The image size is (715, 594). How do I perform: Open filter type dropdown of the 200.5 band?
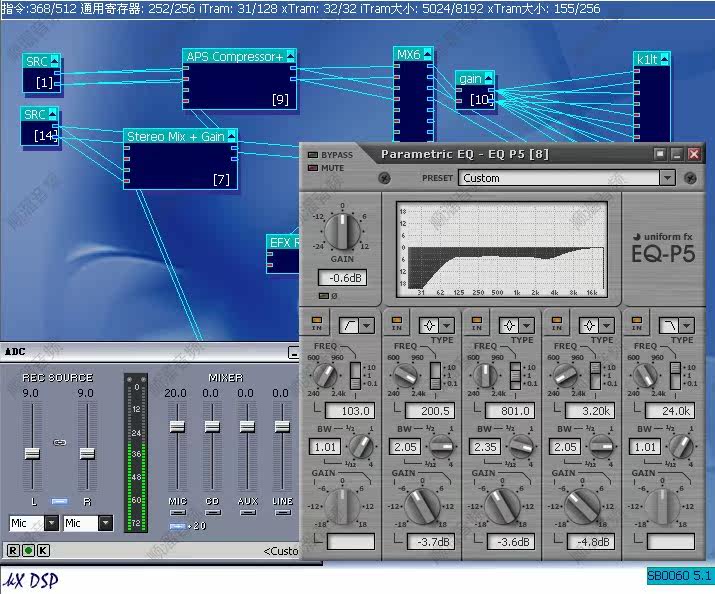(x=447, y=325)
